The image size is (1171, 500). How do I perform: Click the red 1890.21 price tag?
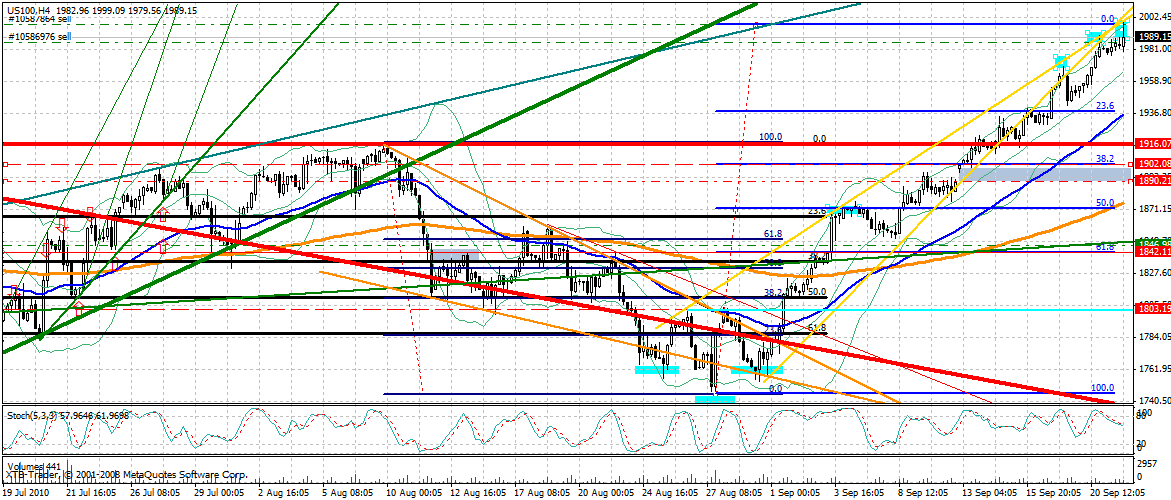tap(1152, 181)
